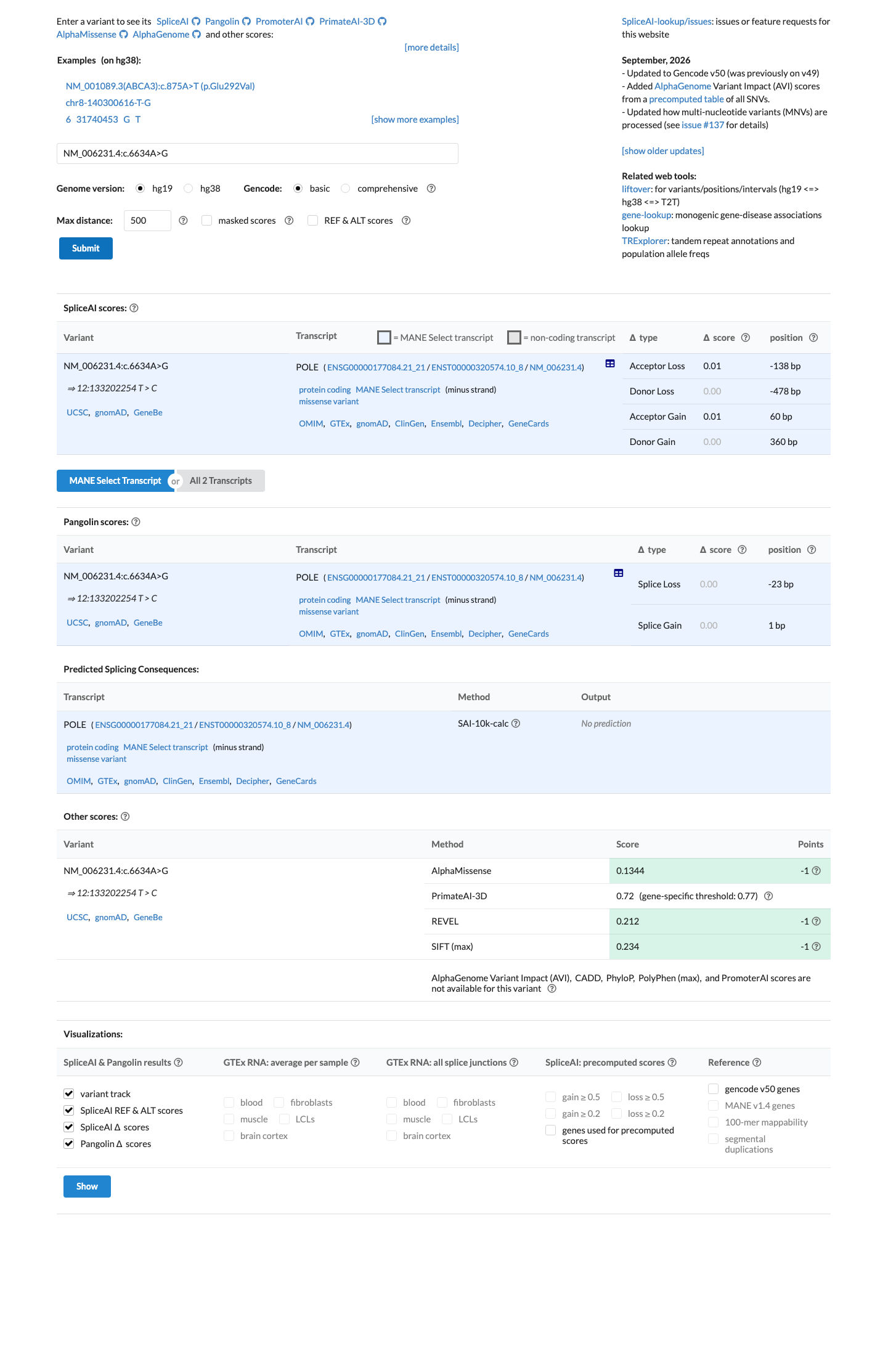The height and width of the screenshot is (1356, 896).
Task: Open help icon for AlphaMissense points
Action: 817,871
